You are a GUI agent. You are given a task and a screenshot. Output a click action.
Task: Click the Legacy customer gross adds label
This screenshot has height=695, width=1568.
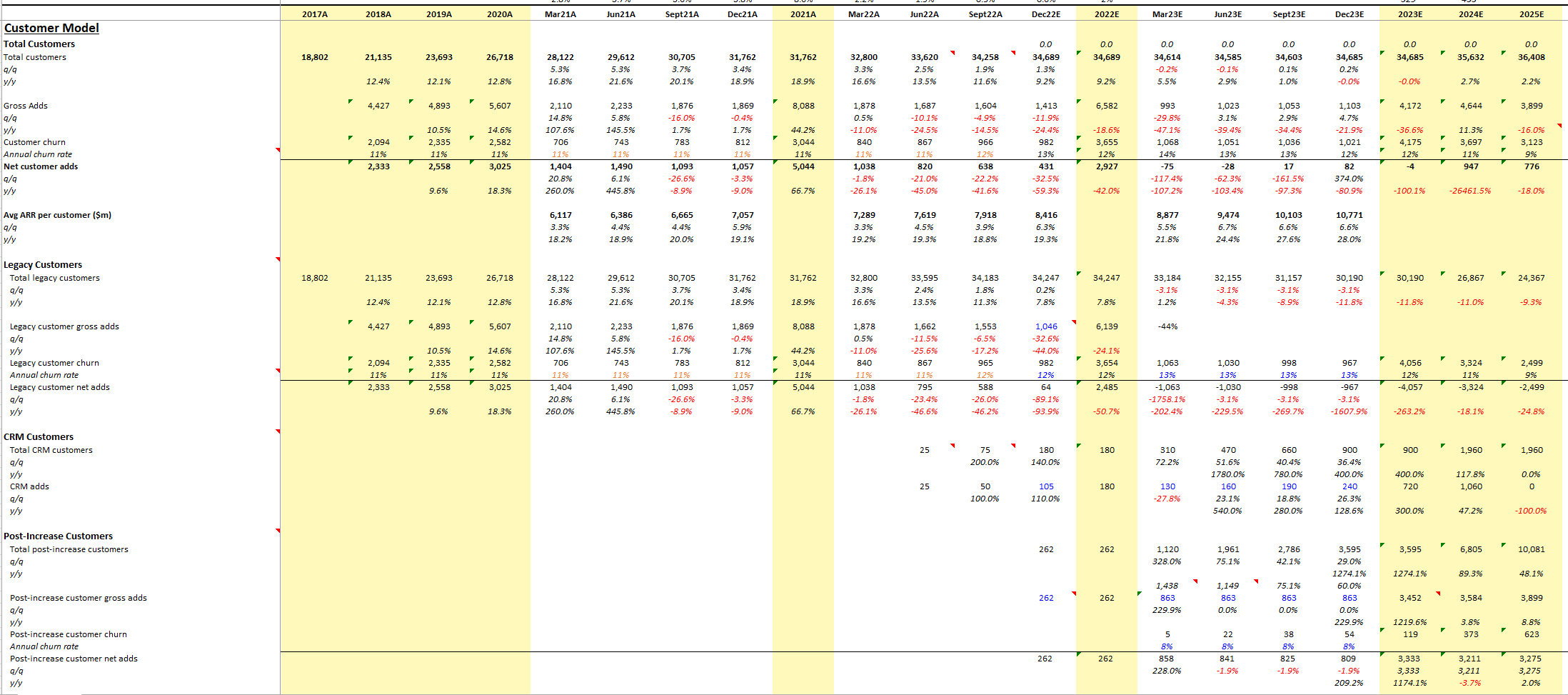point(64,326)
